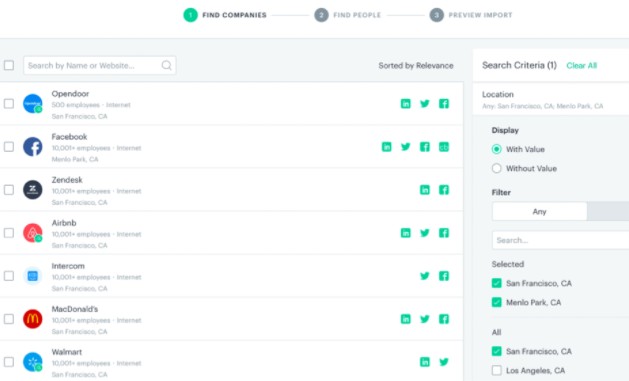Open the Intercom company name
Screen dimensions: 629x381
tap(68, 266)
